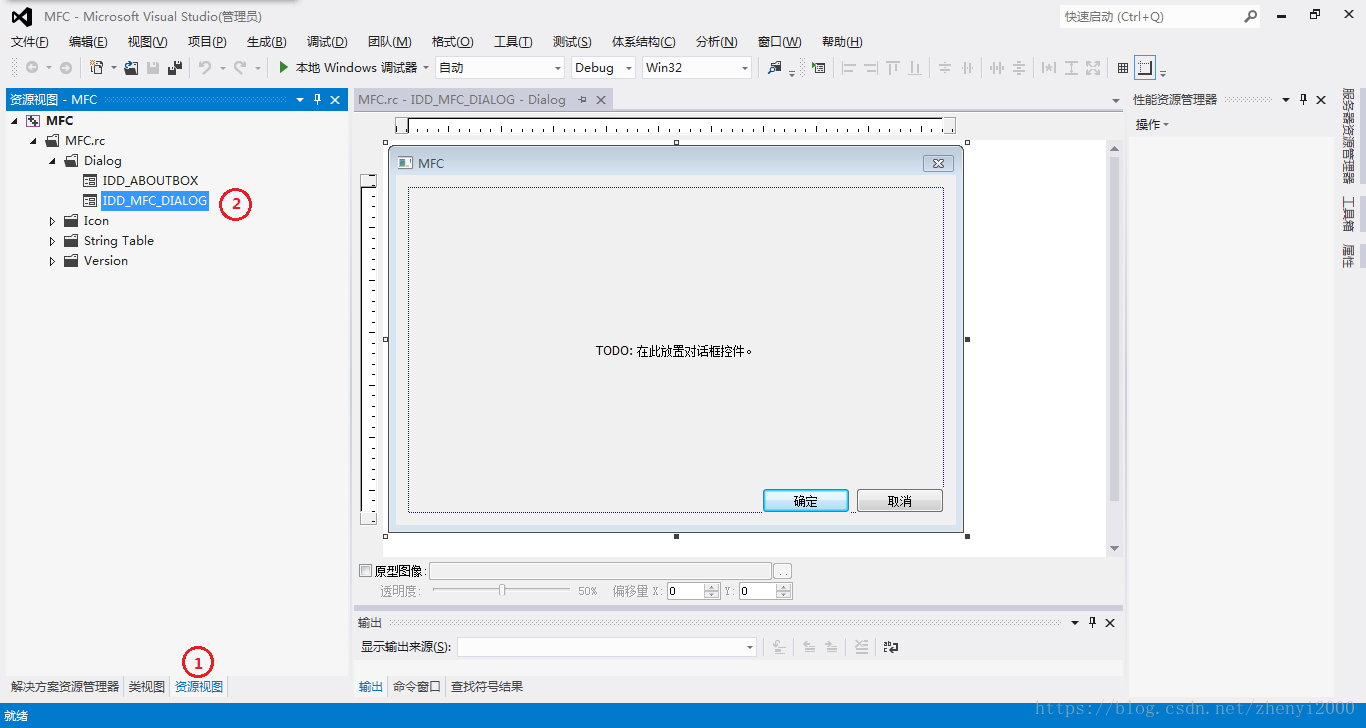The image size is (1366, 728).
Task: Click the Space Down icon
Action: [x=1019, y=68]
